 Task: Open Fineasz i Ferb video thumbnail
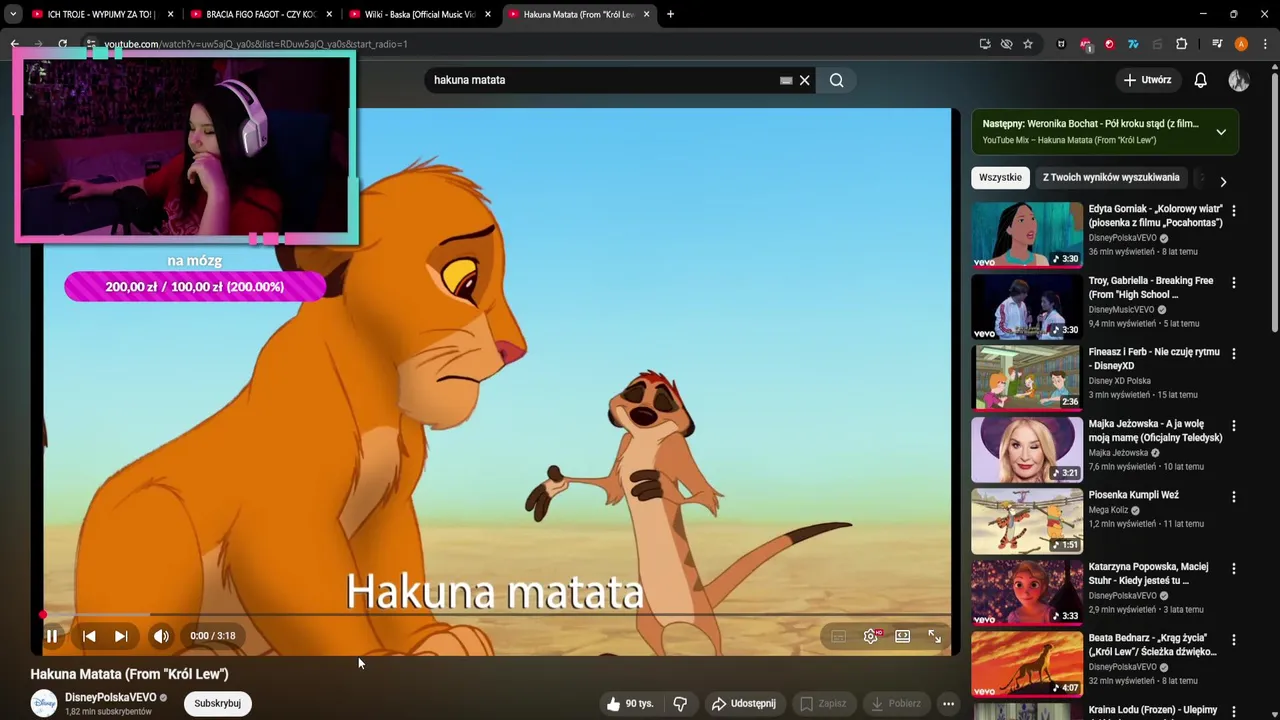pos(1027,378)
